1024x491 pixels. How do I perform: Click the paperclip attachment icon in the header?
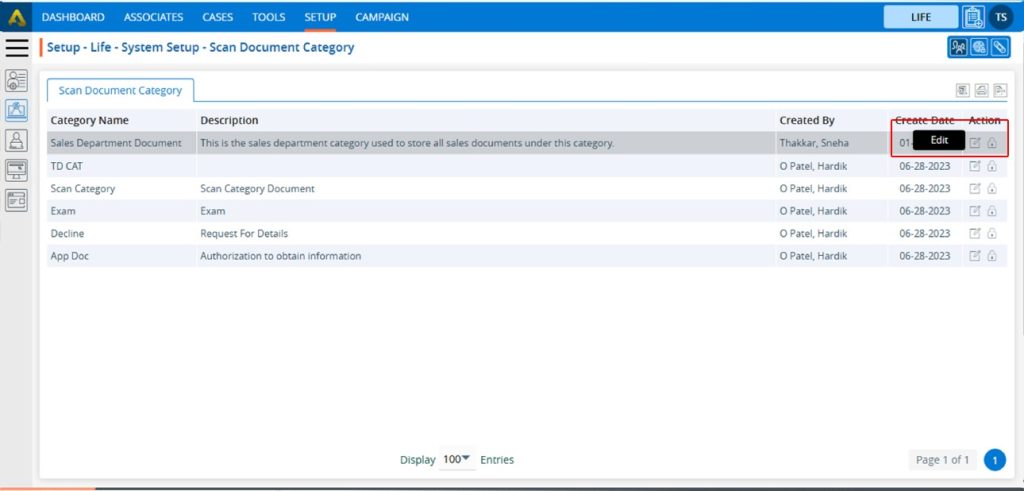998,47
